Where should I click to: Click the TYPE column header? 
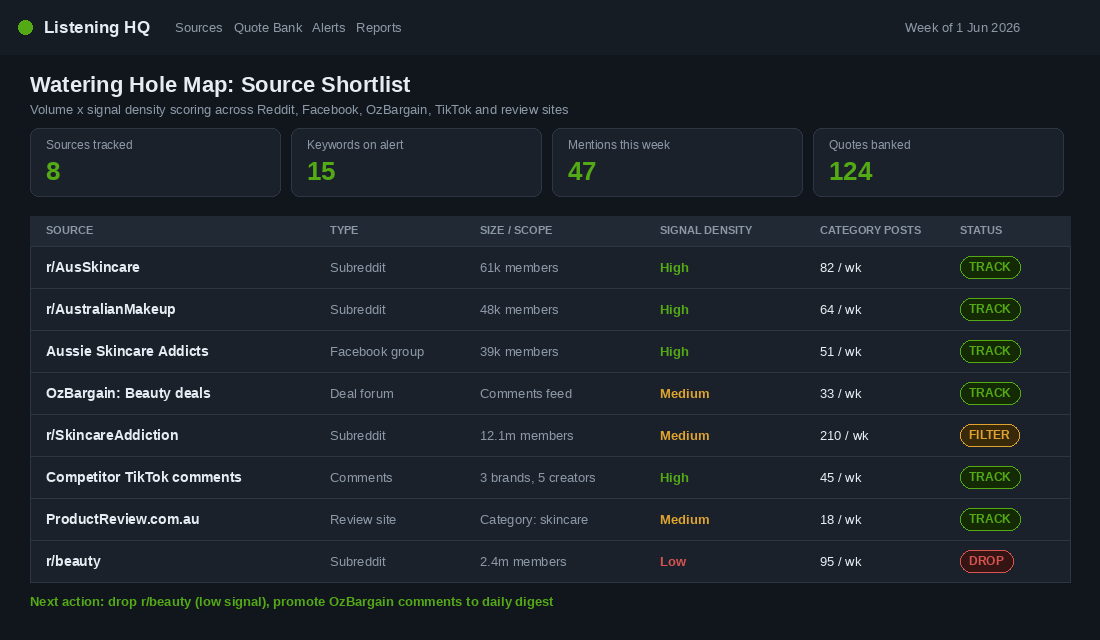point(344,230)
